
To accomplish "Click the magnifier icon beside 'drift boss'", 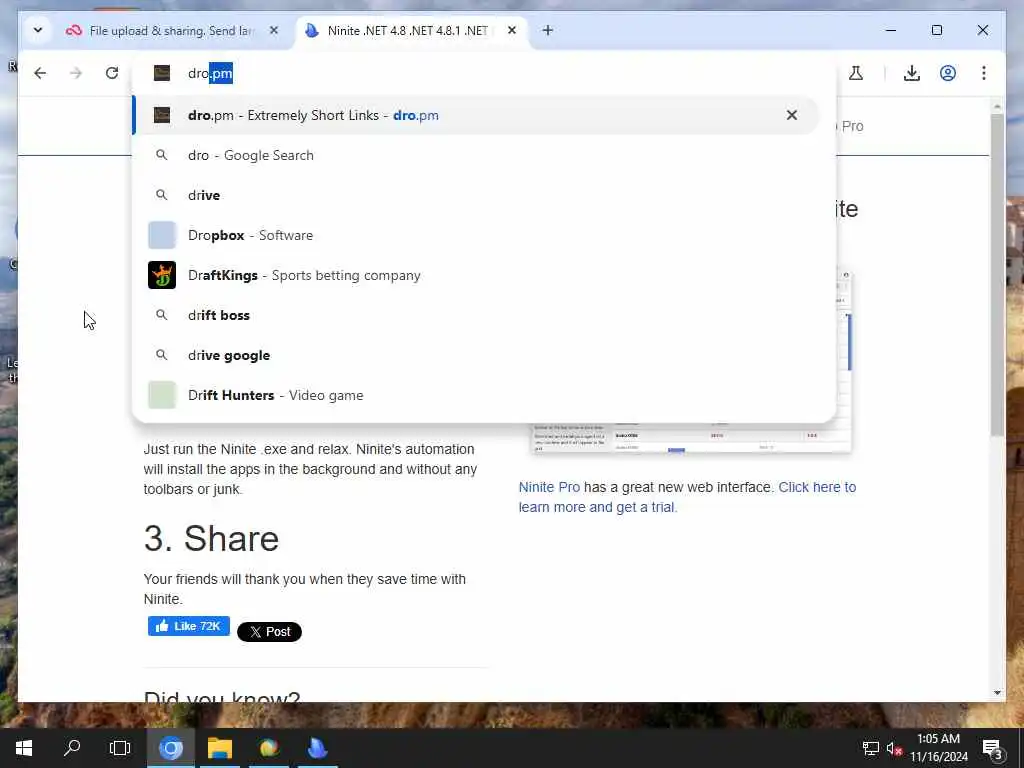I will (161, 315).
